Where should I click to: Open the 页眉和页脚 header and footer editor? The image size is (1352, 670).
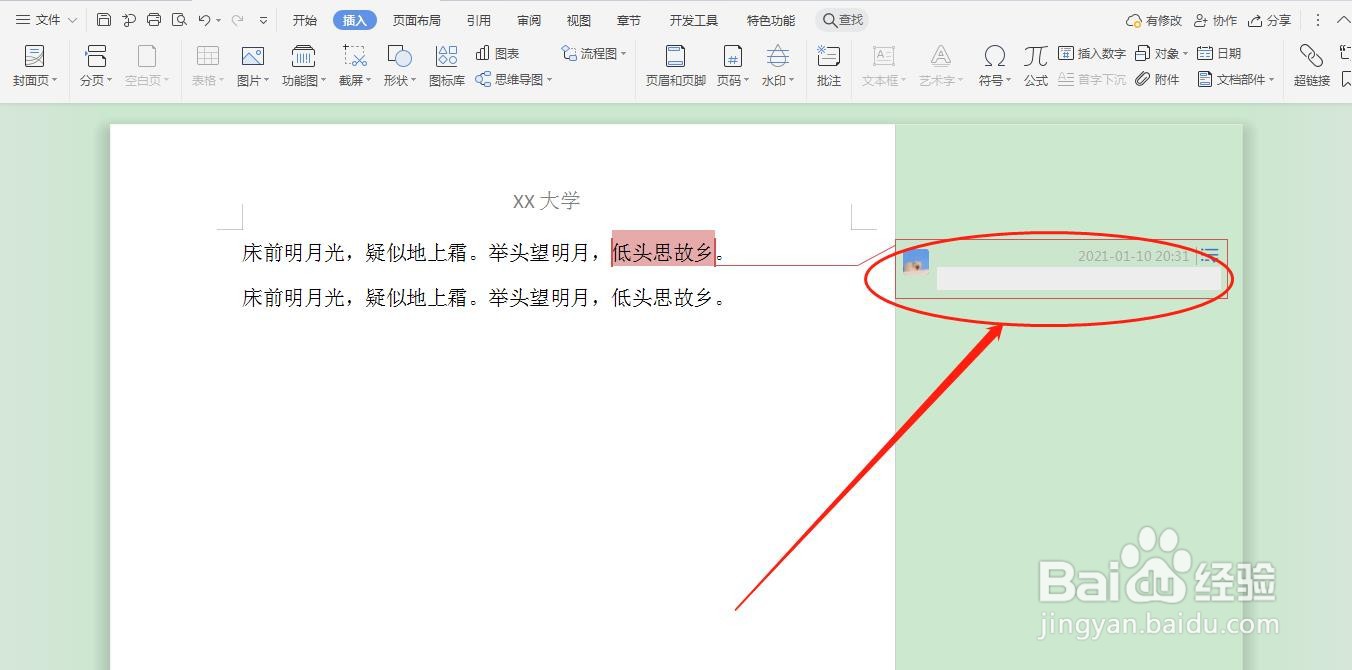(674, 65)
